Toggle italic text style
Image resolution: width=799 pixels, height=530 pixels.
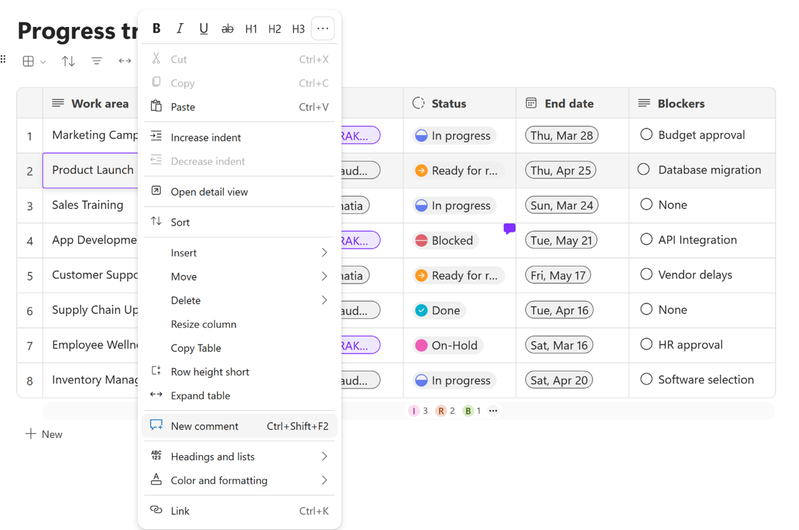point(180,29)
